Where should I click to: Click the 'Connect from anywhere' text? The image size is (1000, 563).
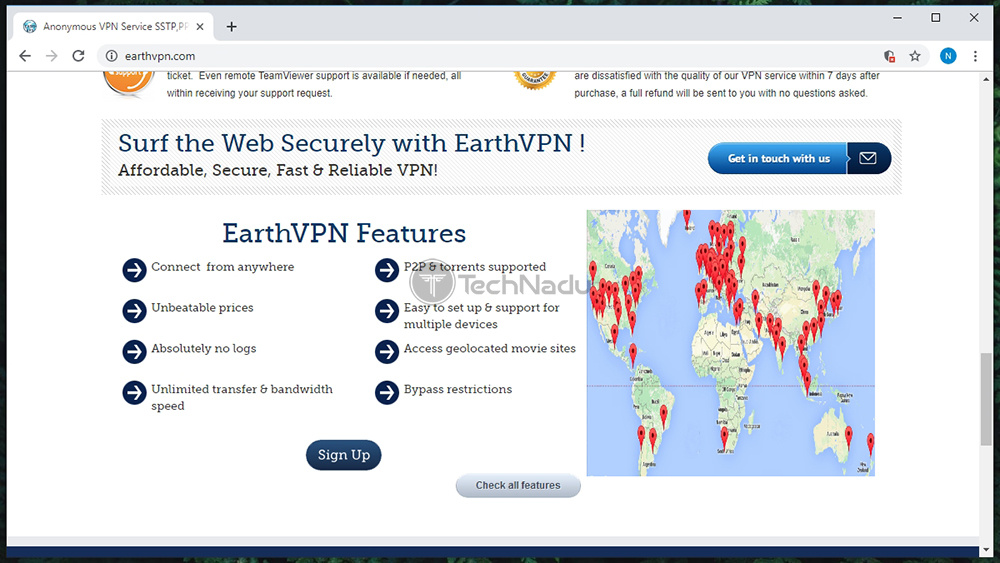[223, 267]
